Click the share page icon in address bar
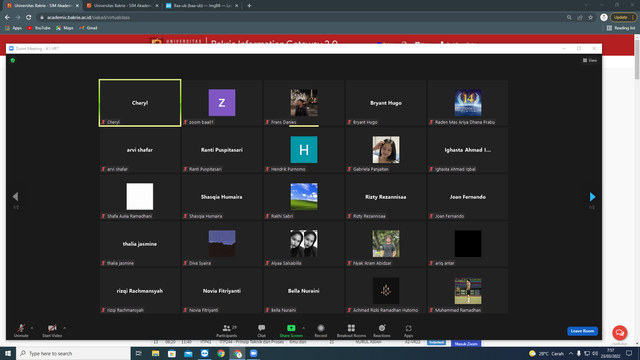 tap(580, 18)
